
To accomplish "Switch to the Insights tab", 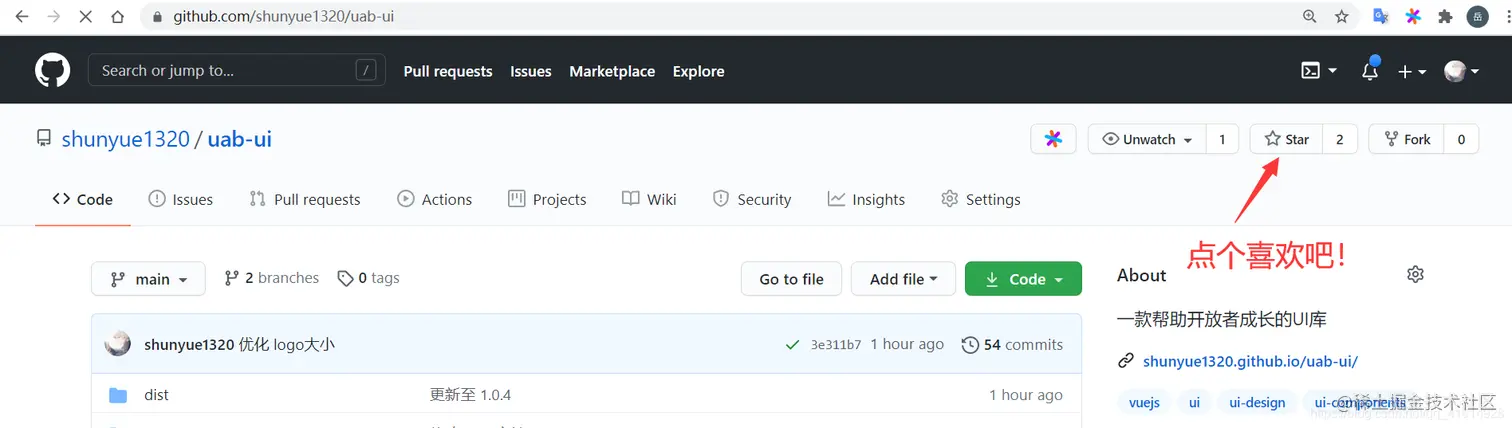I will point(866,199).
